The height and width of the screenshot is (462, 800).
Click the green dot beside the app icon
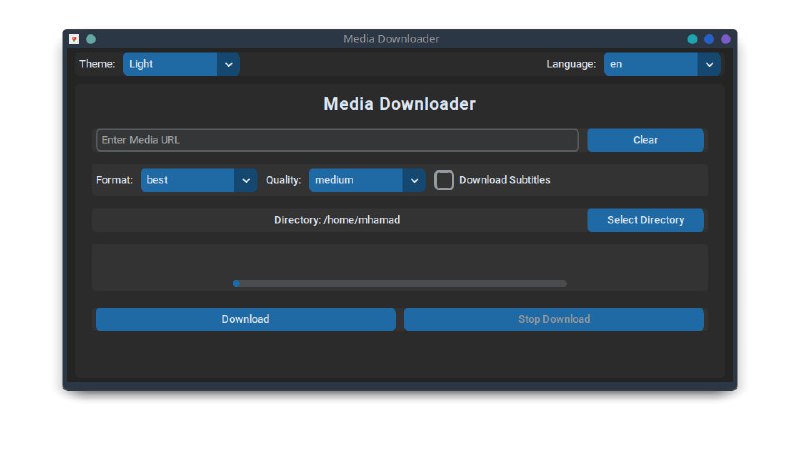click(x=91, y=39)
